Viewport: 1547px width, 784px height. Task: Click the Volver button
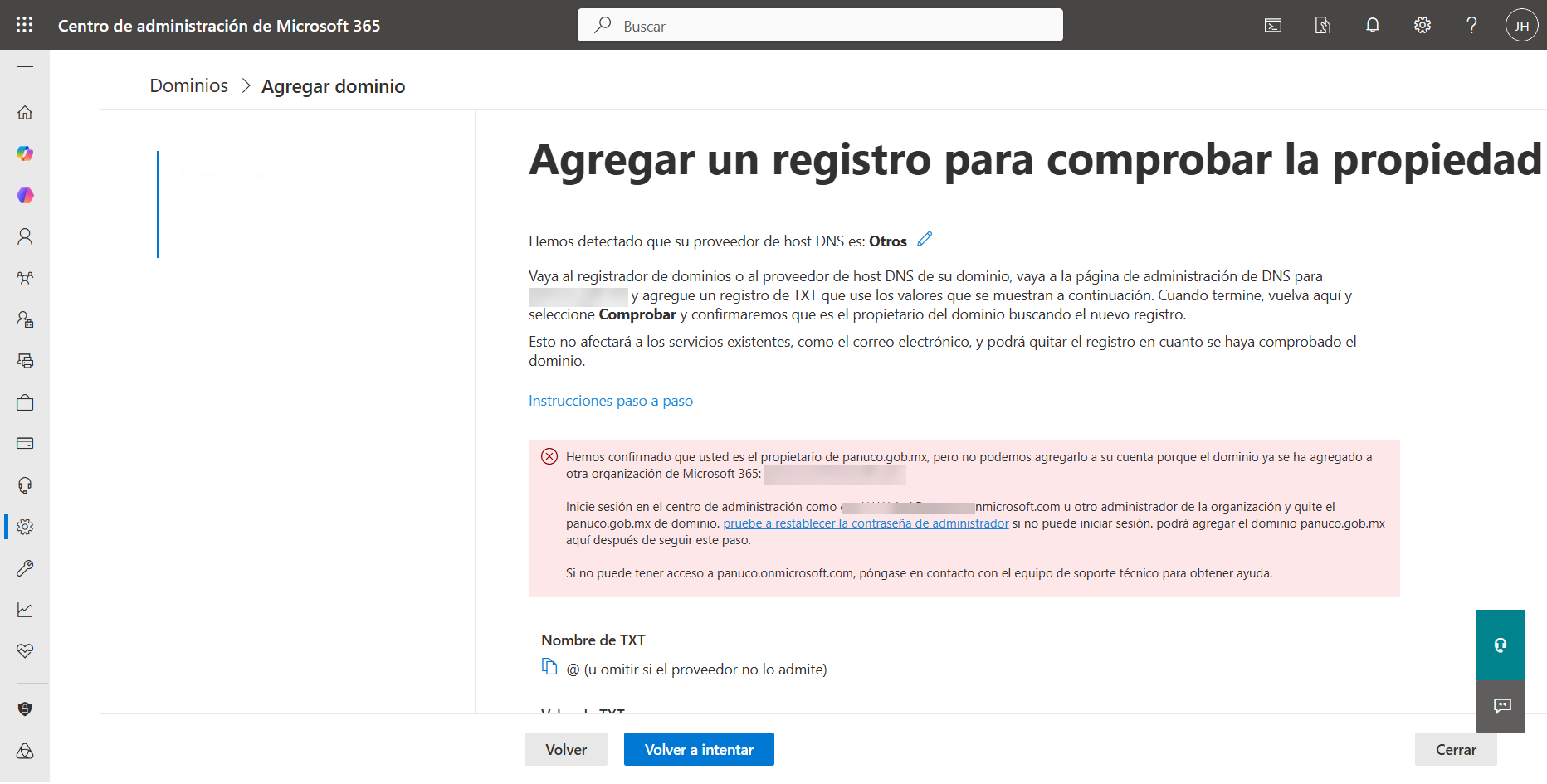(566, 749)
